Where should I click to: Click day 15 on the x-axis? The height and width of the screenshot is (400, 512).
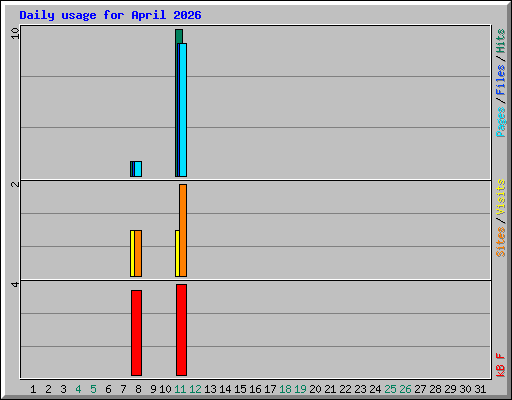[x=240, y=389]
